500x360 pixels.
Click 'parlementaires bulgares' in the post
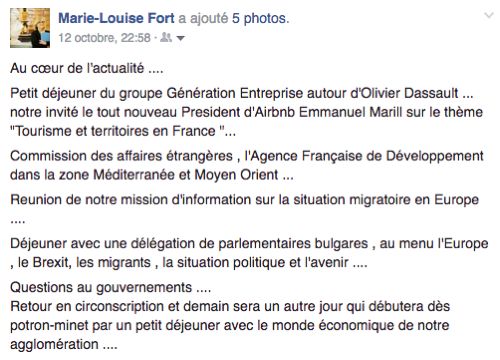[x=293, y=244]
